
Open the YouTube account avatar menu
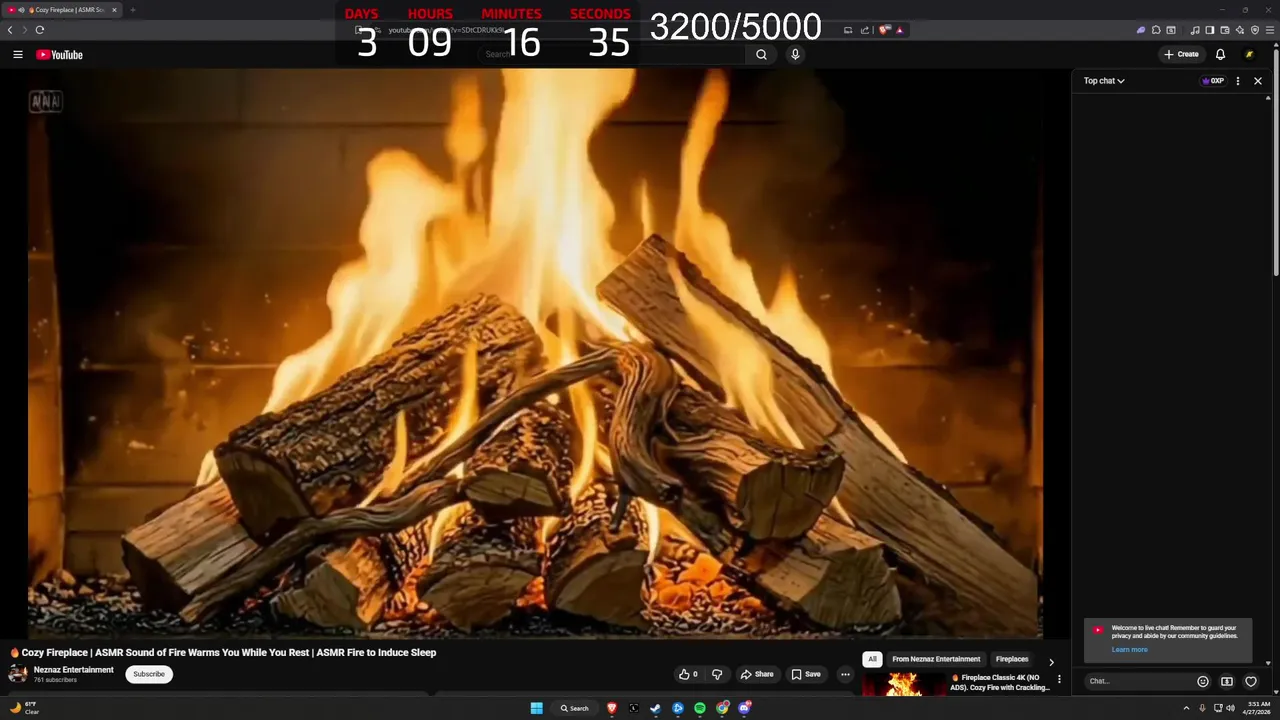[x=1249, y=55]
